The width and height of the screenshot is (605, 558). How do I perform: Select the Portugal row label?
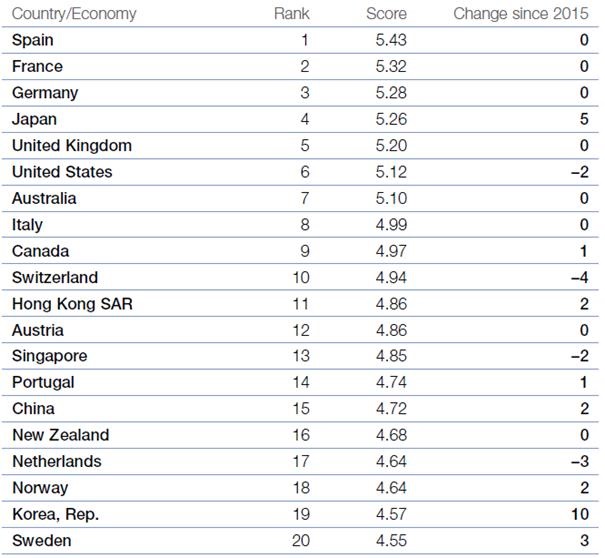click(x=43, y=383)
